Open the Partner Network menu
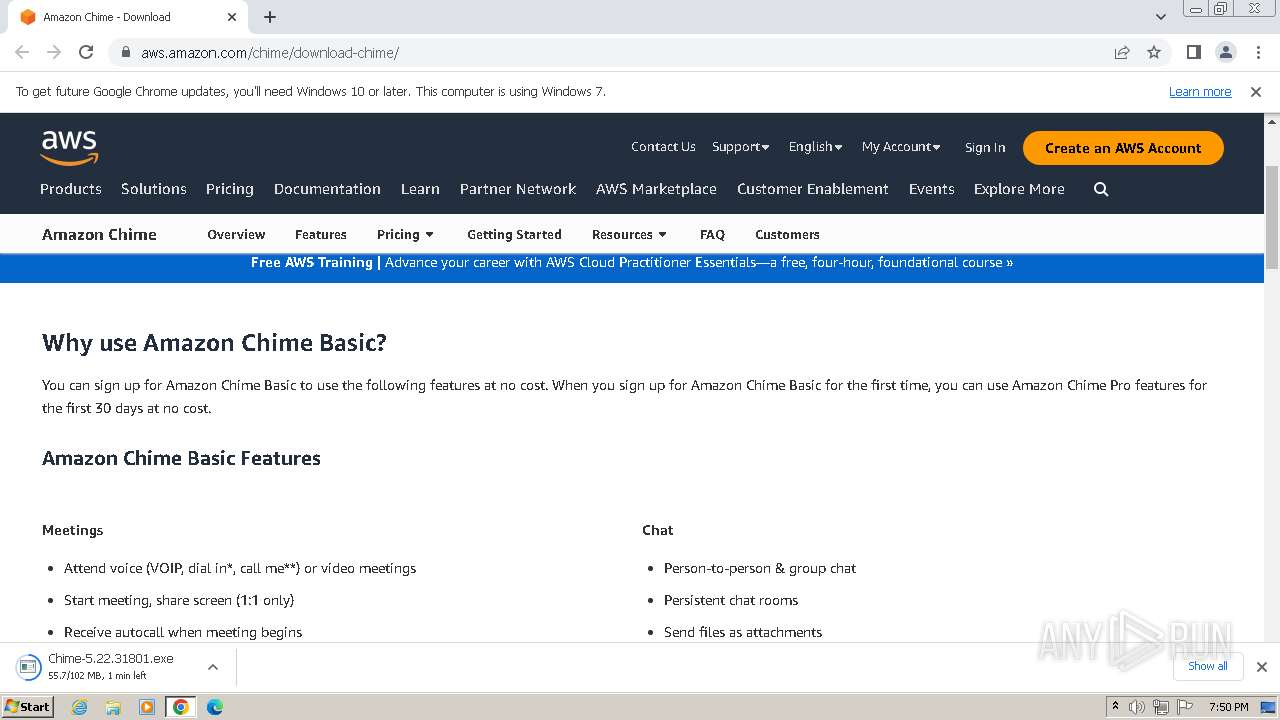The width and height of the screenshot is (1280, 720). (x=518, y=189)
